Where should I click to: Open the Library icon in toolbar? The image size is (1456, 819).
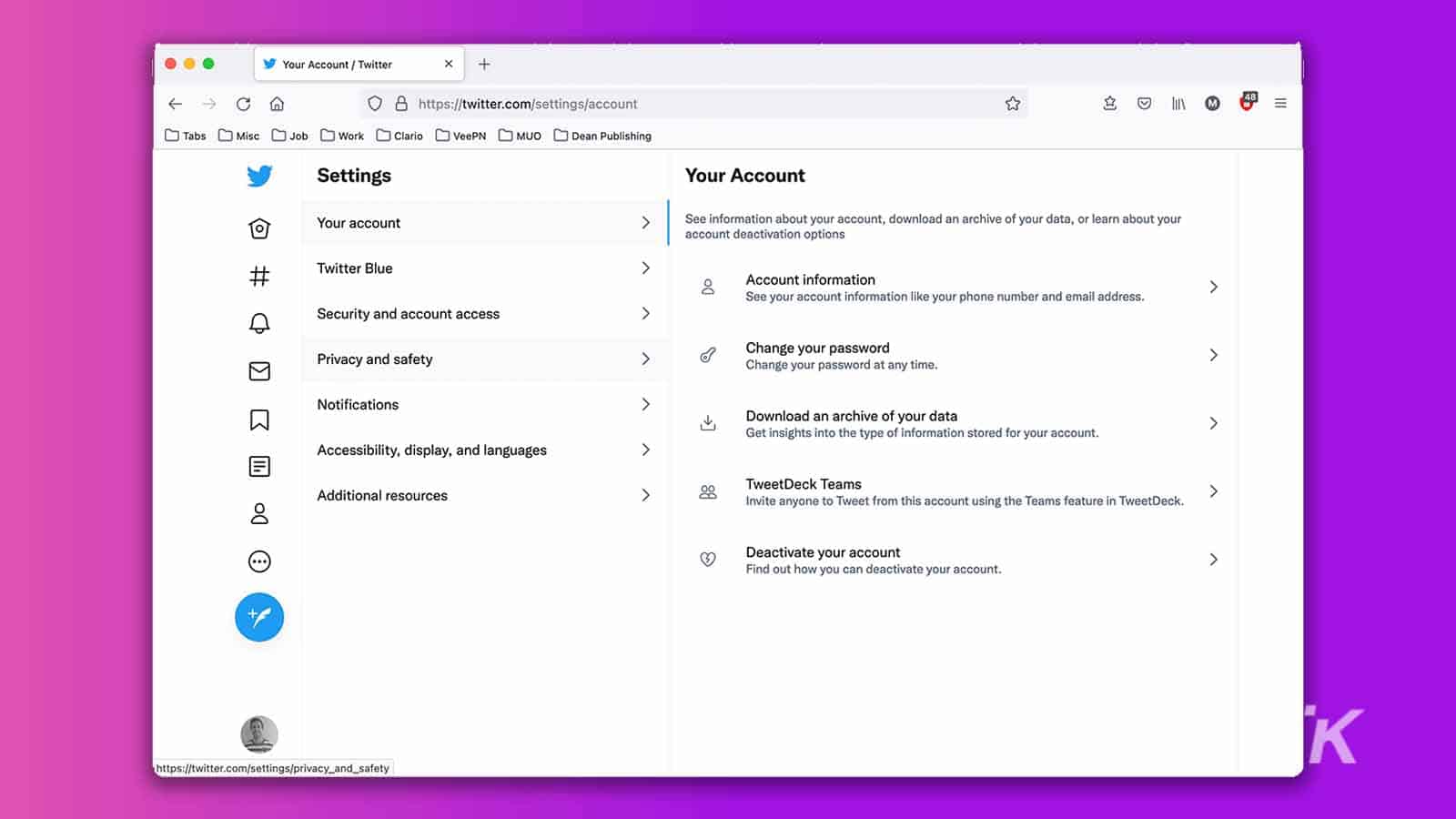pyautogui.click(x=1178, y=104)
